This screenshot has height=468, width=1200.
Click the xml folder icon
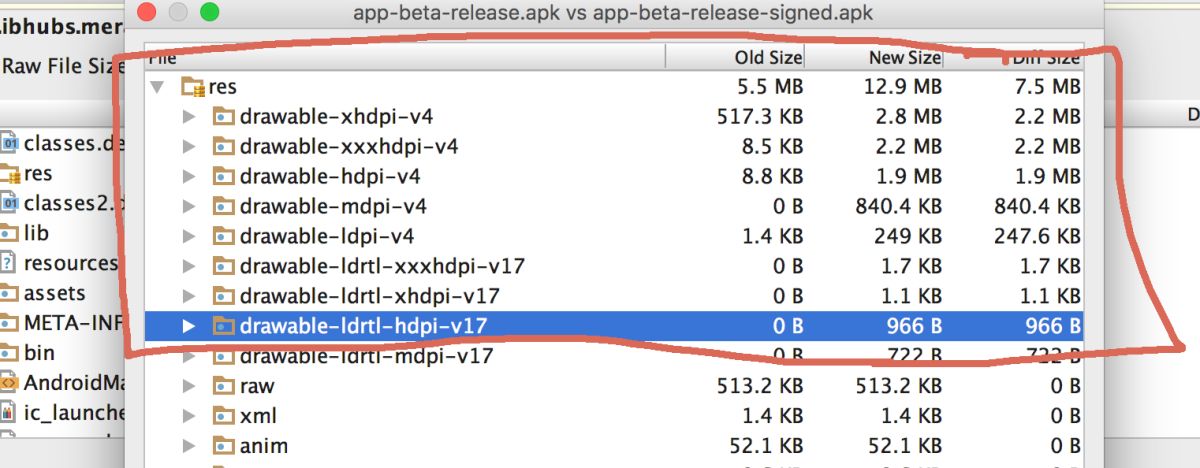pyautogui.click(x=223, y=416)
